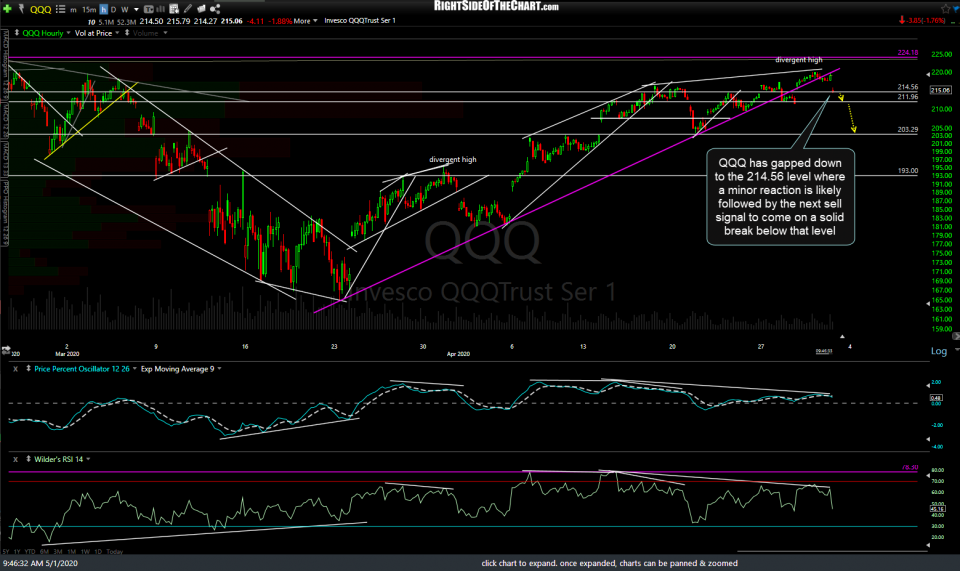Click the move handle beside Volume
This screenshot has width=960, height=571.
pyautogui.click(x=127, y=33)
